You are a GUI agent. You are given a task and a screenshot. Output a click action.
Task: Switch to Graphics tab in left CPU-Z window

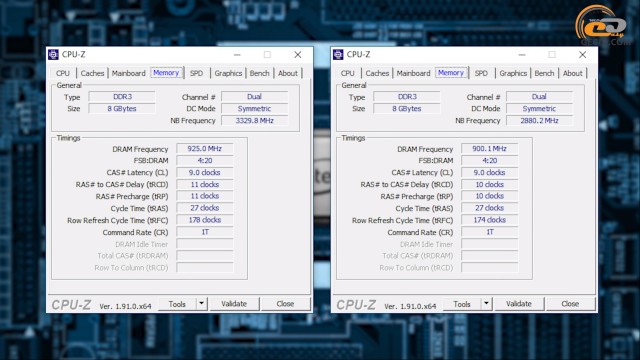pyautogui.click(x=228, y=73)
